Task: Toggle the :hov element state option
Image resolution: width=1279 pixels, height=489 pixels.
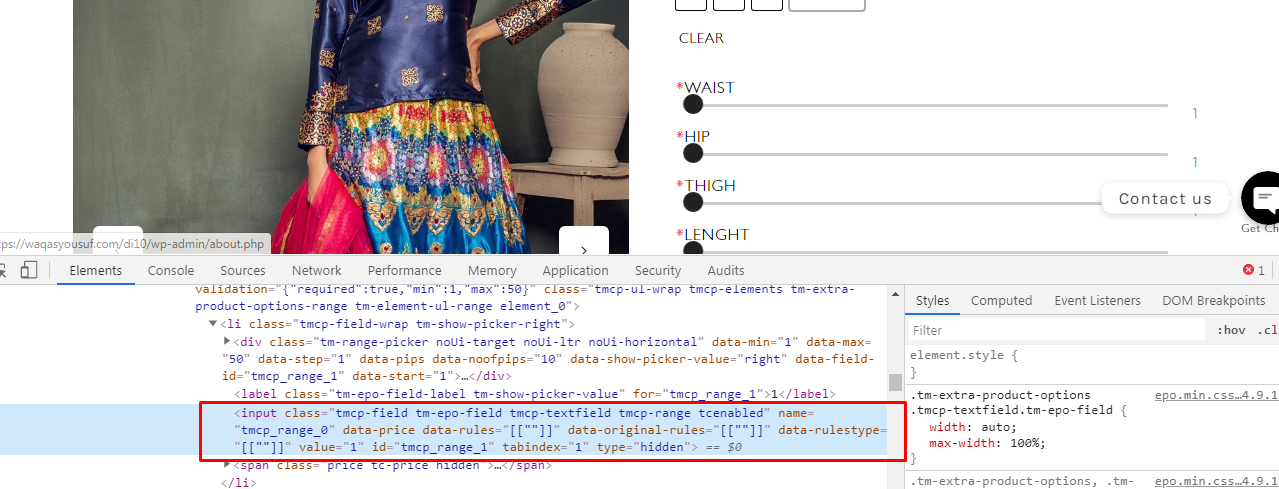Action: point(1231,330)
